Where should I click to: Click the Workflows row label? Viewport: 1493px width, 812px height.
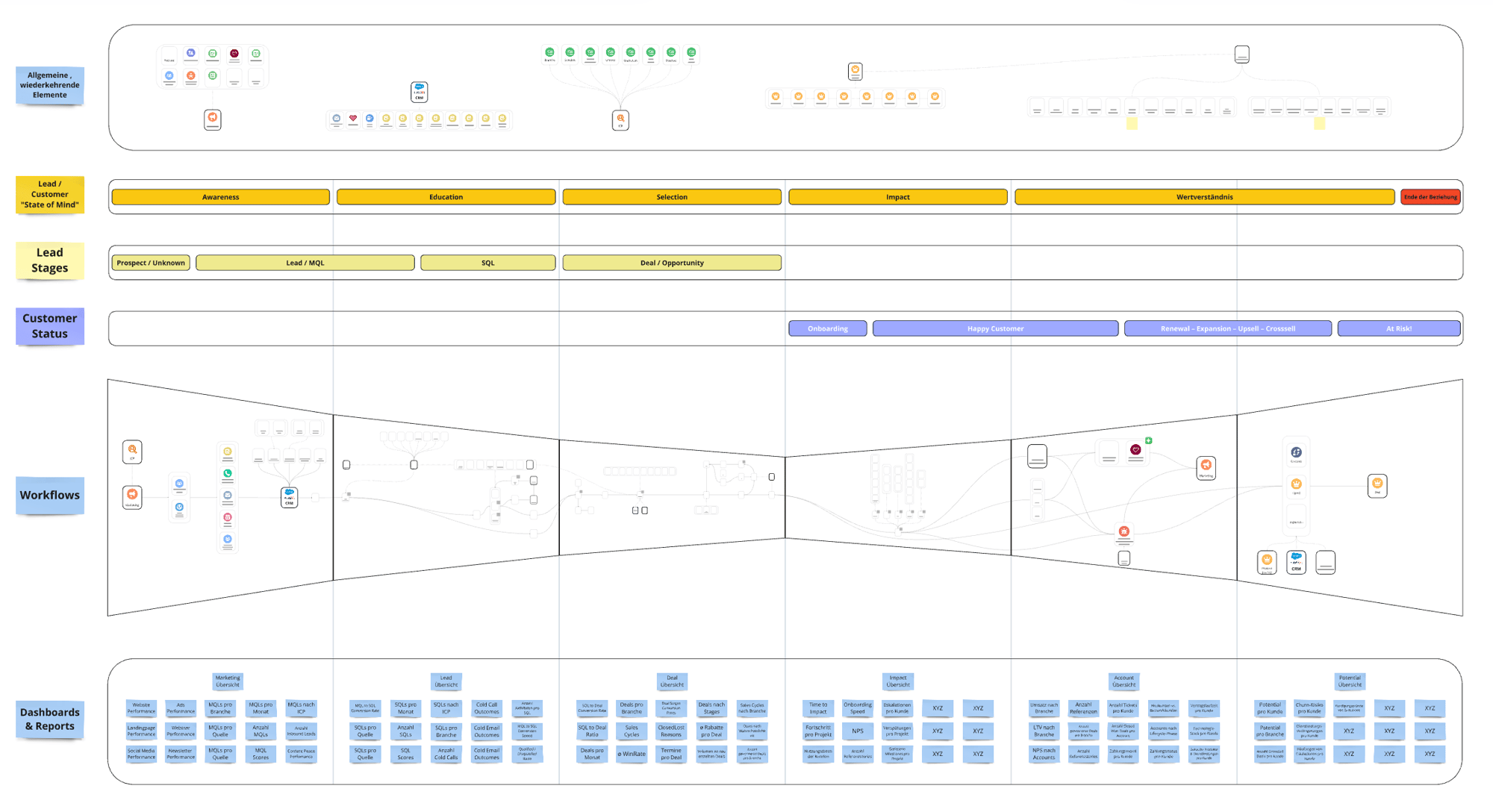(x=50, y=496)
